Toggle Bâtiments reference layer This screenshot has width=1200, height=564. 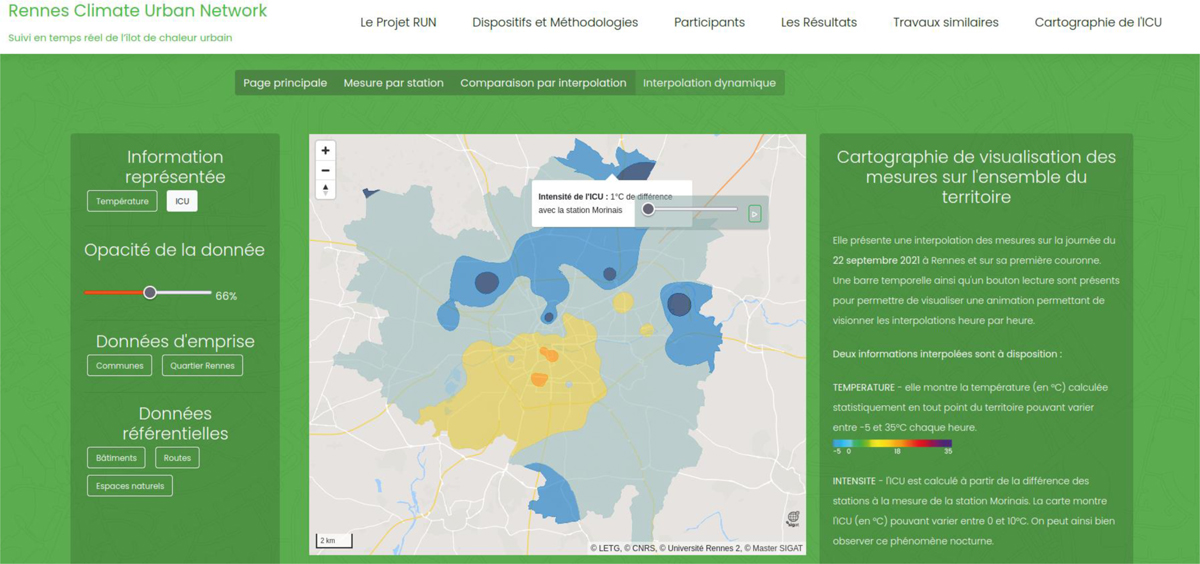point(116,457)
